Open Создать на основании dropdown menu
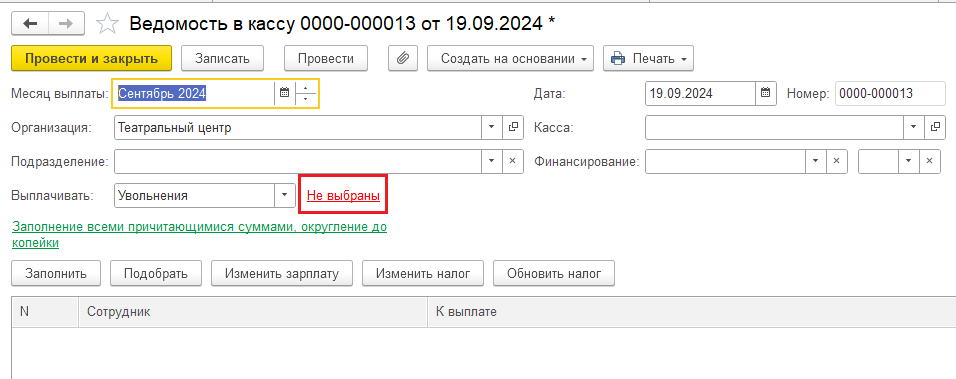The height and width of the screenshot is (379, 956). click(510, 59)
